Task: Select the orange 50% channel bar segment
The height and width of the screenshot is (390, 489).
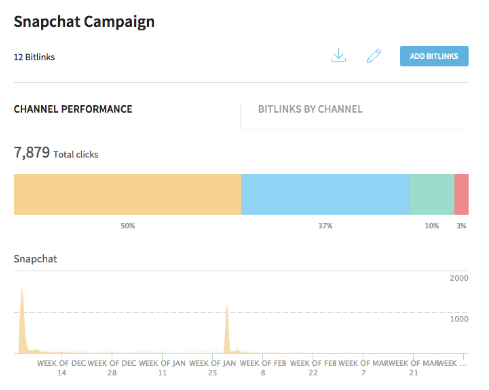Action: [127, 194]
